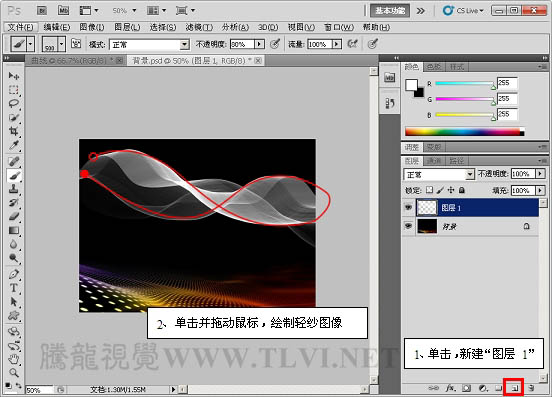Hide 图层 1 layer visibility eye
This screenshot has height=397, width=552.
(x=408, y=207)
